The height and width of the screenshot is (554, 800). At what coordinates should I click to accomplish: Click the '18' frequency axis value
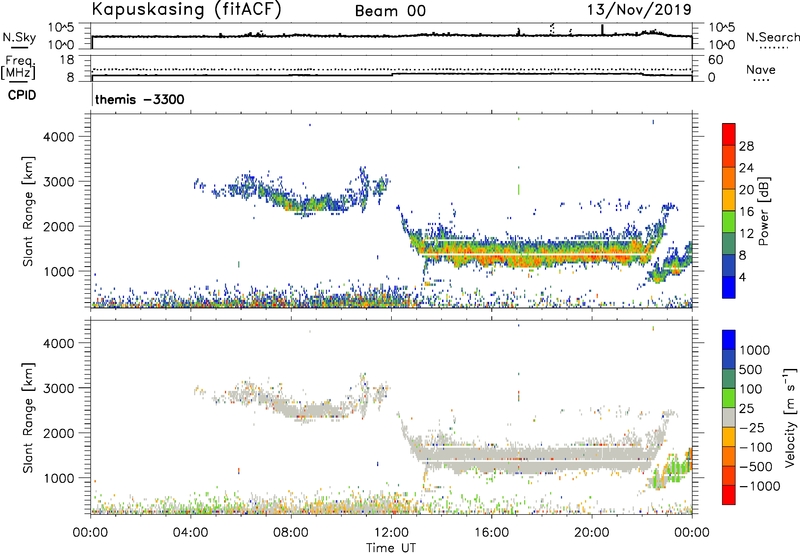point(67,60)
